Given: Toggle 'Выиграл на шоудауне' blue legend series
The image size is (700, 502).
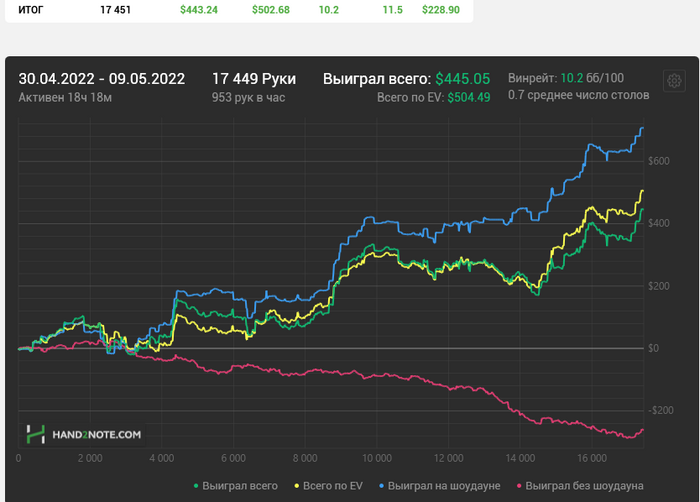Looking at the screenshot, I should (x=440, y=486).
